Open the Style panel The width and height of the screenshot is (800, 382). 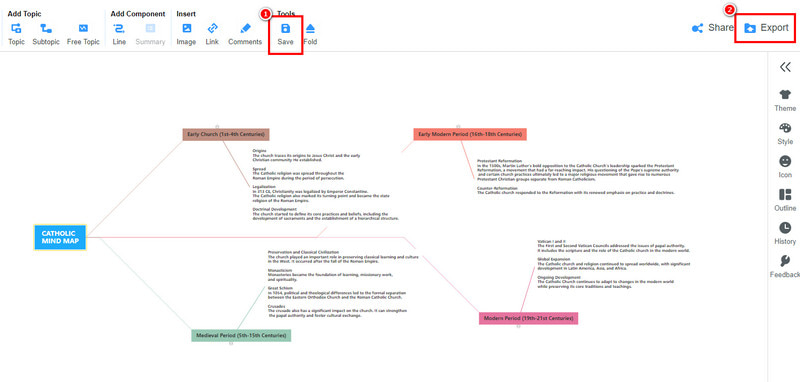pyautogui.click(x=785, y=134)
